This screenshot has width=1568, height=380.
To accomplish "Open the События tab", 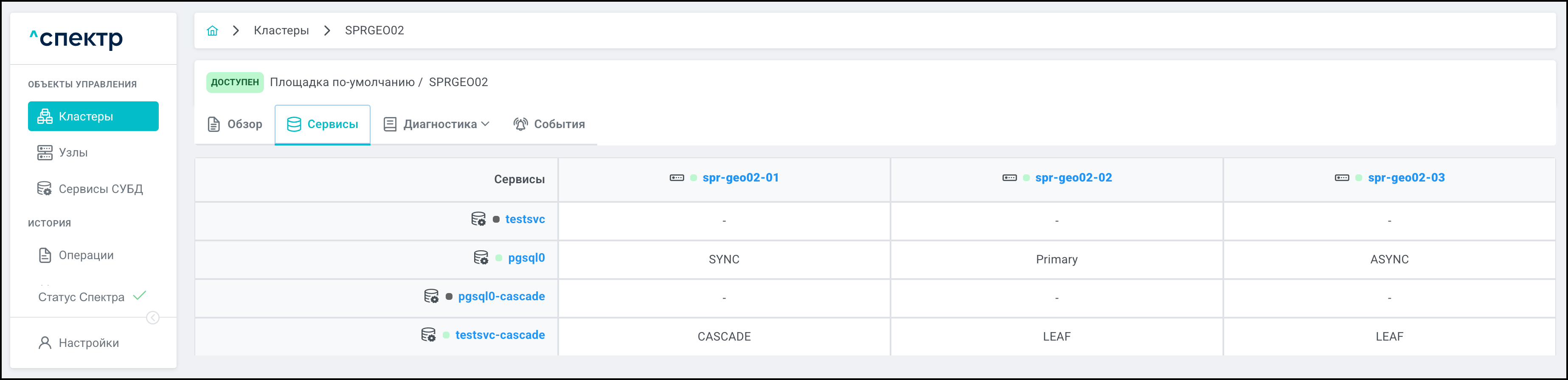I will [549, 124].
